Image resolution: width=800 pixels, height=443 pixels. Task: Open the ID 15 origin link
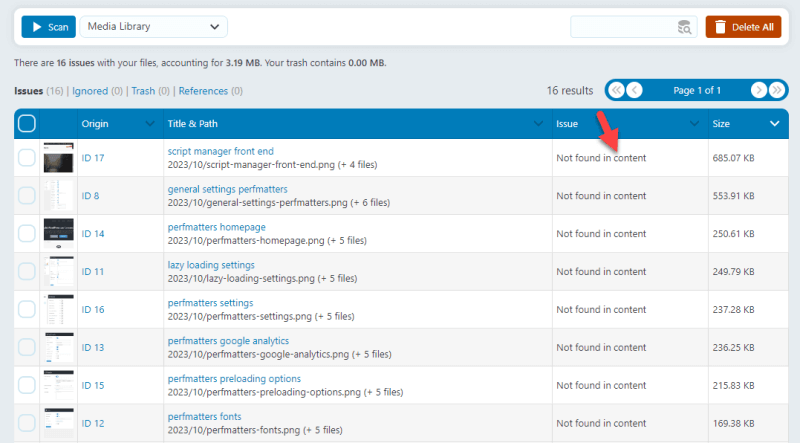coord(93,385)
